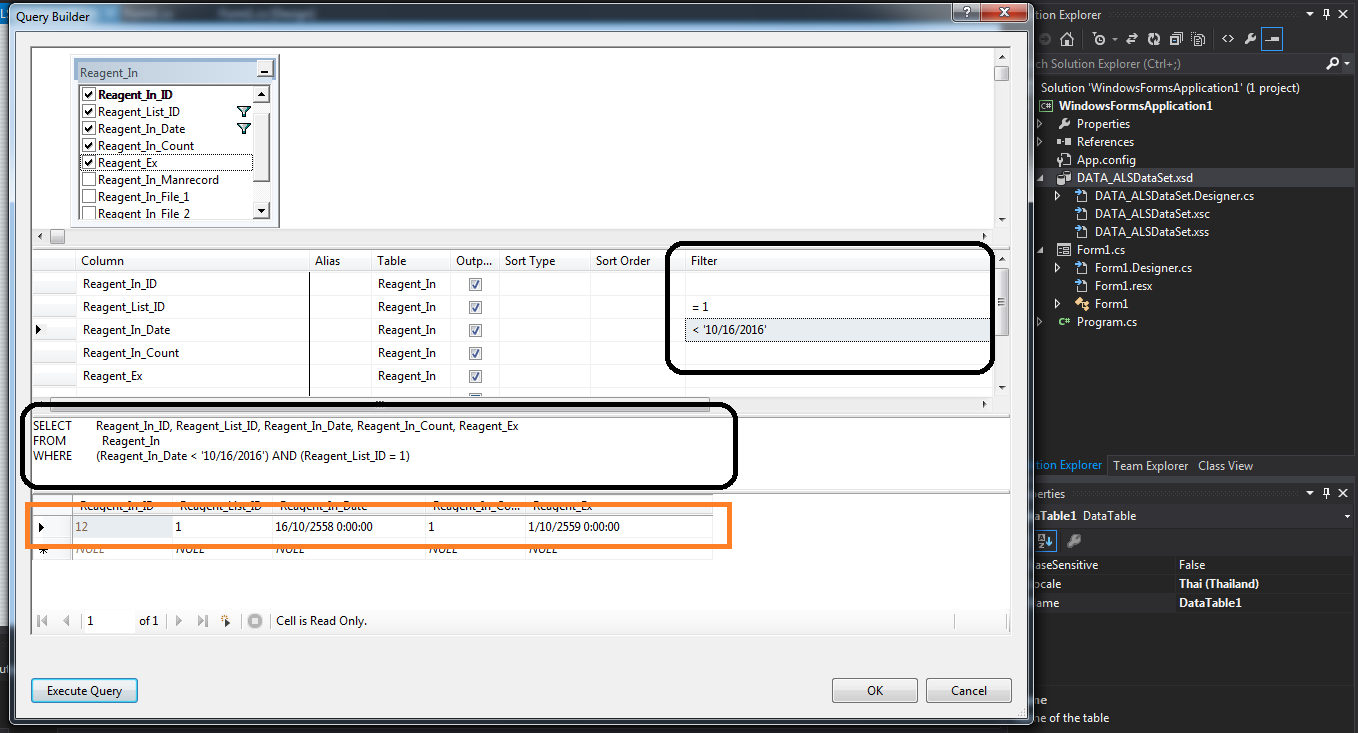Expand the References node in Solution Explorer
Screen dimensions: 1358x733
click(1040, 142)
